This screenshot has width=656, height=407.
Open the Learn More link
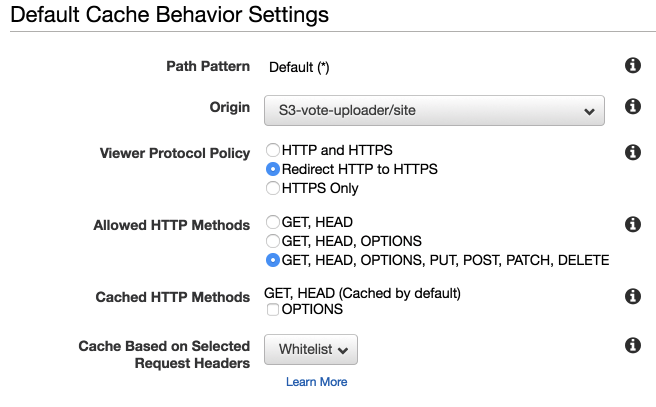[x=316, y=382]
